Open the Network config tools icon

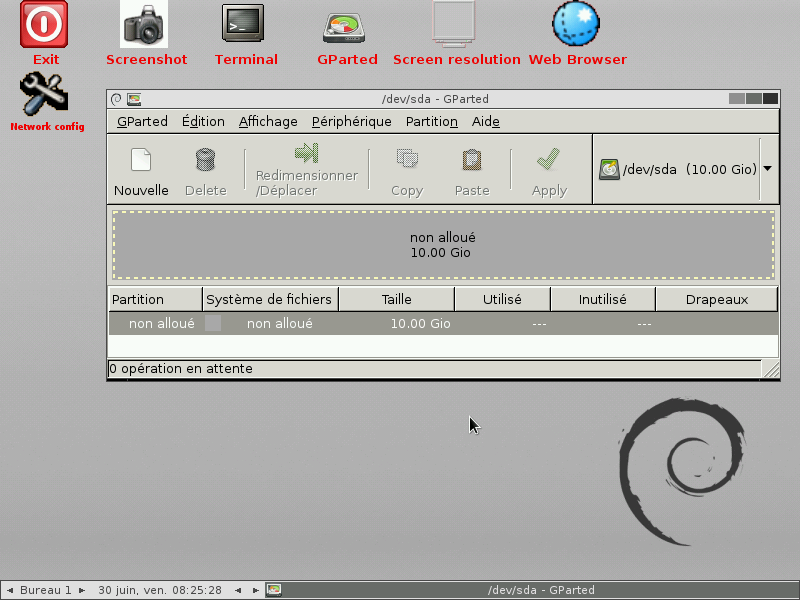click(x=44, y=93)
